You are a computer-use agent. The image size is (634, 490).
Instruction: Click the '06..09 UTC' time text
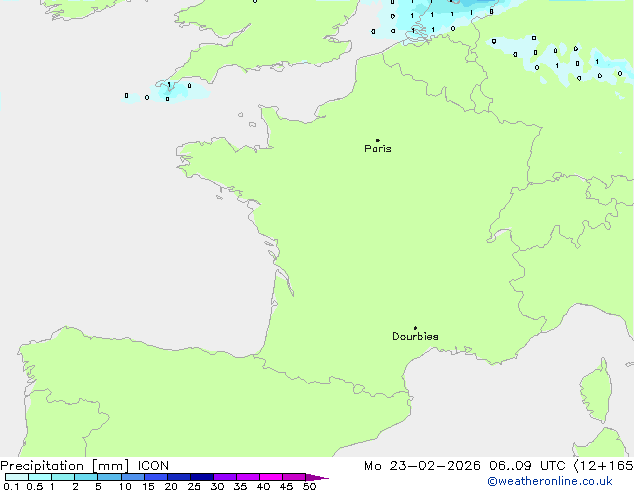(527, 466)
